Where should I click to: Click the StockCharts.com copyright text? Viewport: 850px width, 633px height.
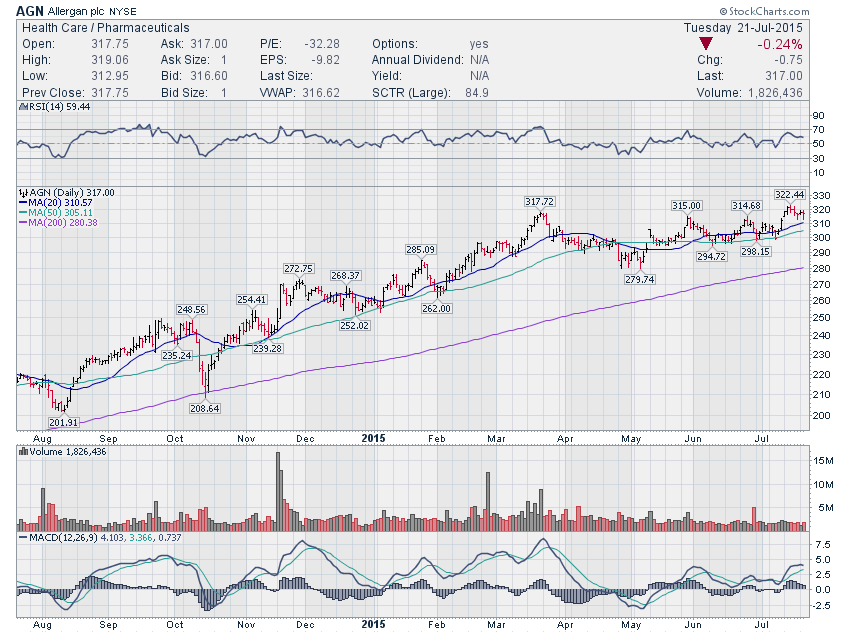[x=764, y=11]
